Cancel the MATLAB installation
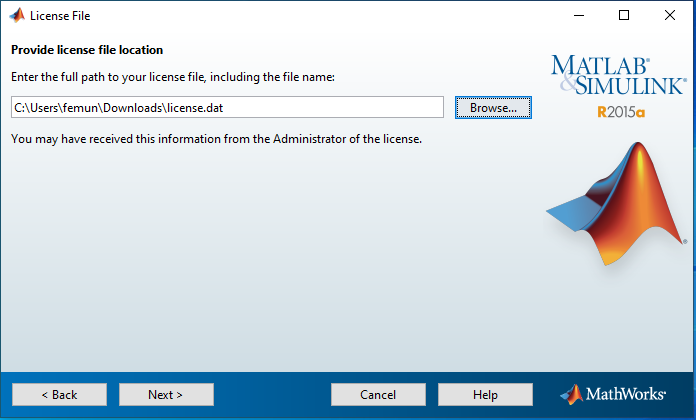Screen dimensions: 696x420 coord(378,395)
